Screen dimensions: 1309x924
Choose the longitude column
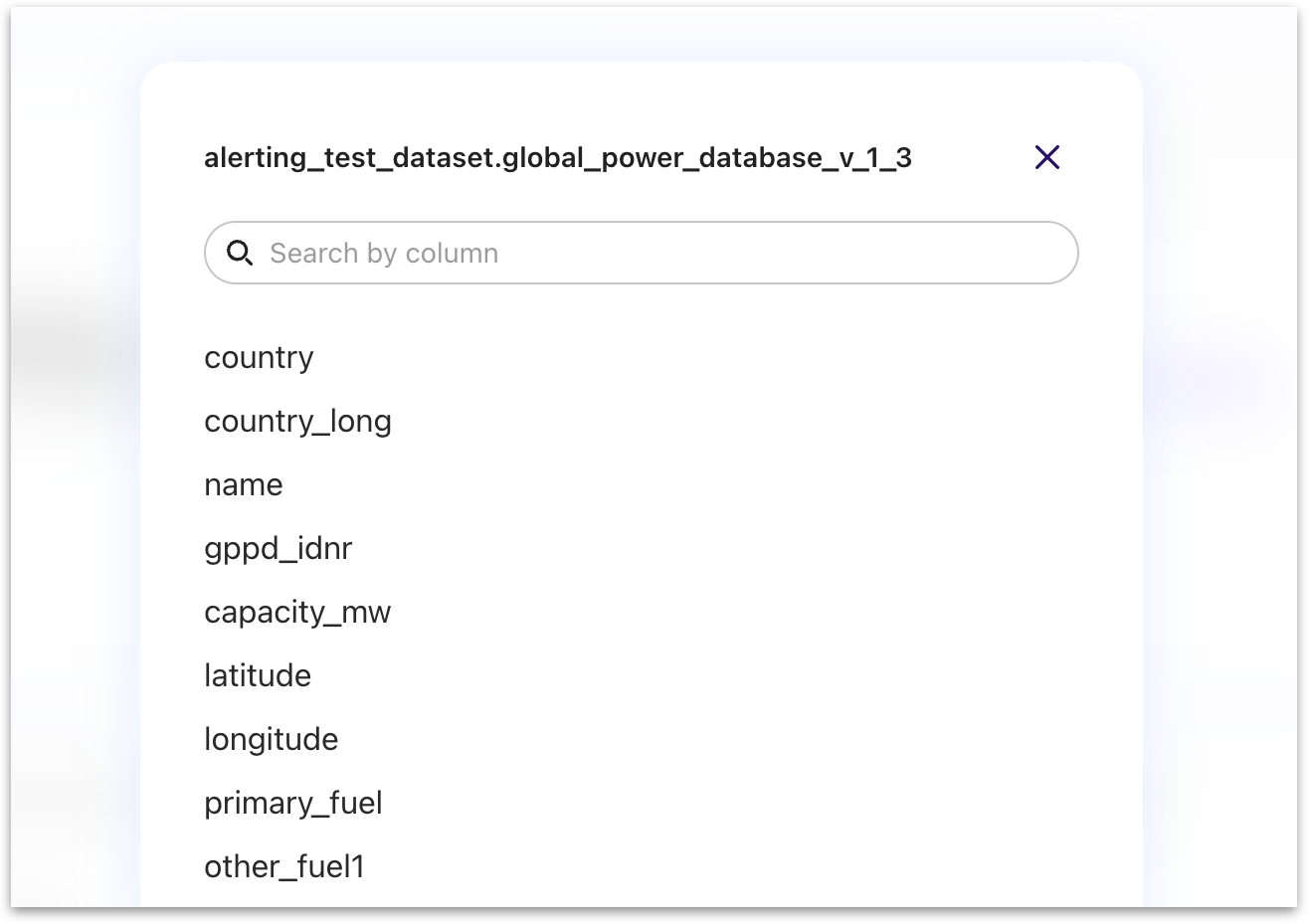[x=271, y=740]
